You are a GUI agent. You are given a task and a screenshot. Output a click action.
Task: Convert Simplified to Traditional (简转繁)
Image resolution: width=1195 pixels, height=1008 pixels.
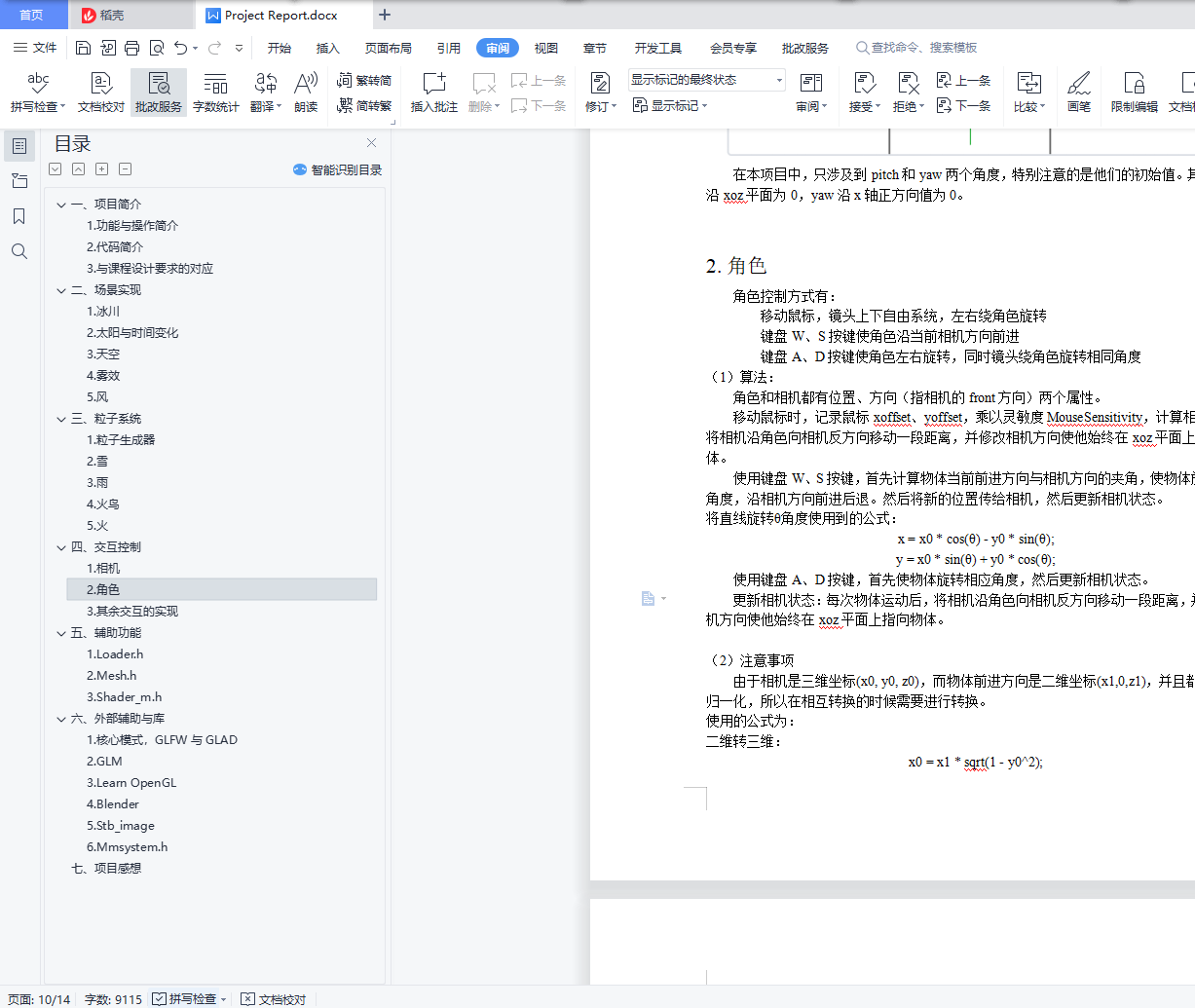click(364, 105)
